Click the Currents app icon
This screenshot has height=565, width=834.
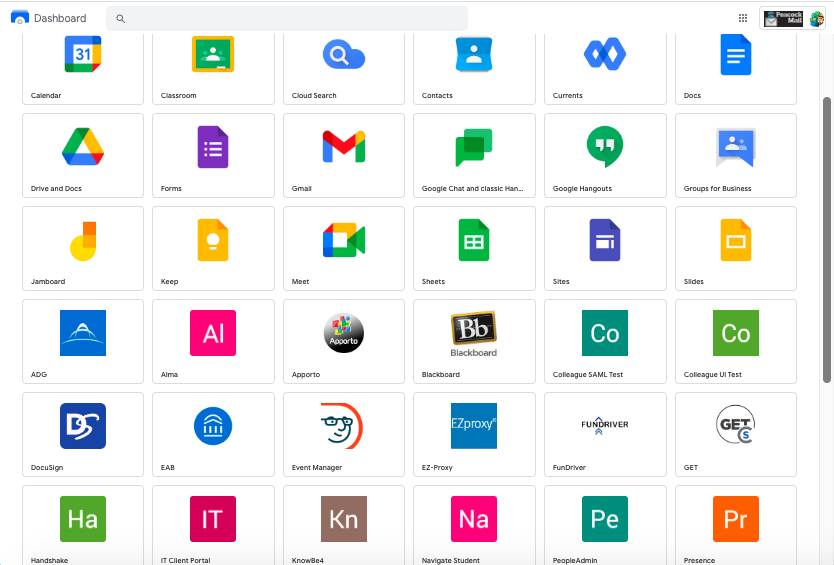pyautogui.click(x=605, y=54)
